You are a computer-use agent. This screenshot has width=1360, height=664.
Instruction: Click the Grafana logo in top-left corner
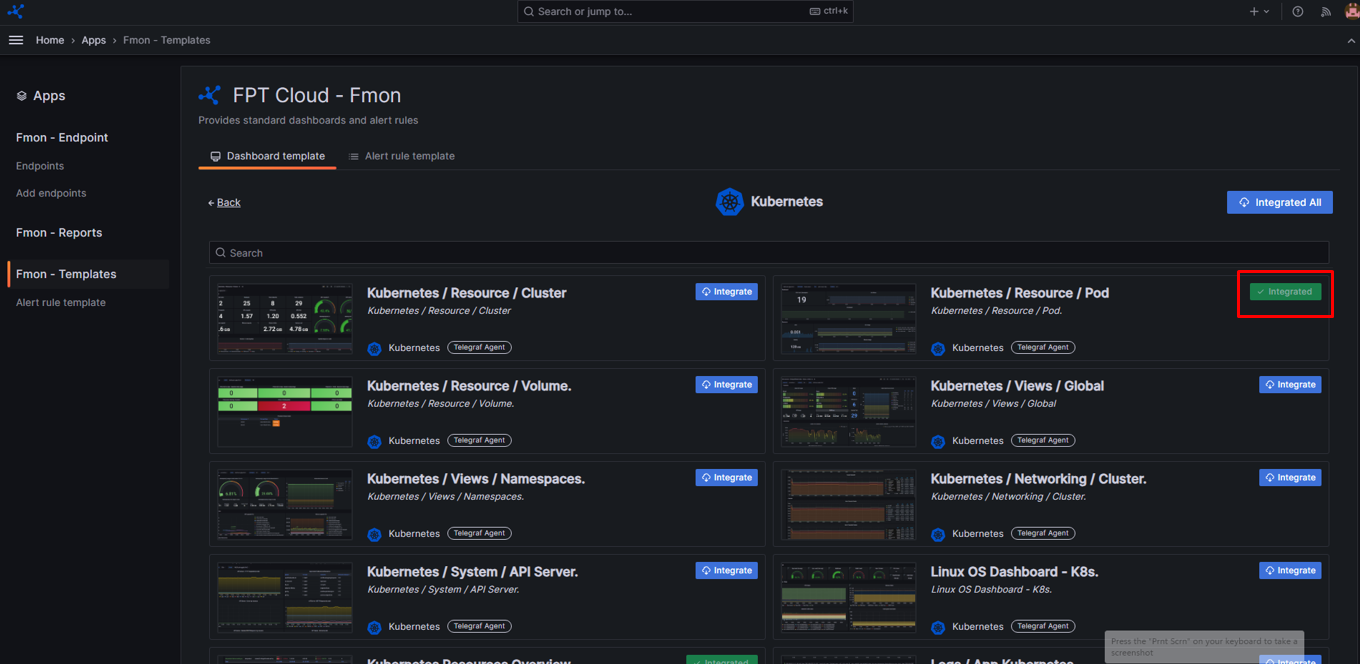click(15, 12)
